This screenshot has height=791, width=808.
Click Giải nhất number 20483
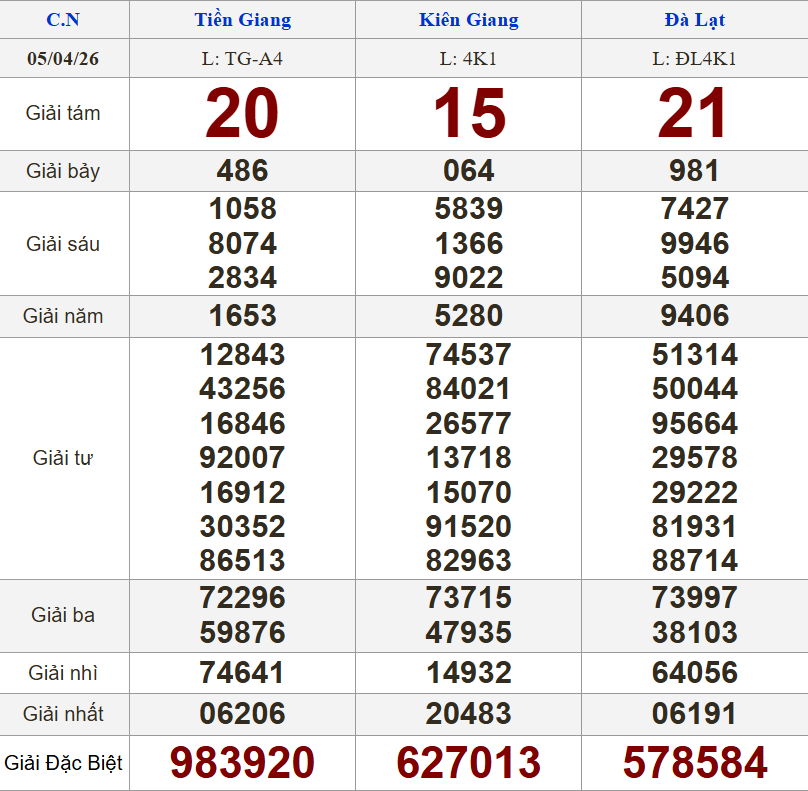coord(468,714)
